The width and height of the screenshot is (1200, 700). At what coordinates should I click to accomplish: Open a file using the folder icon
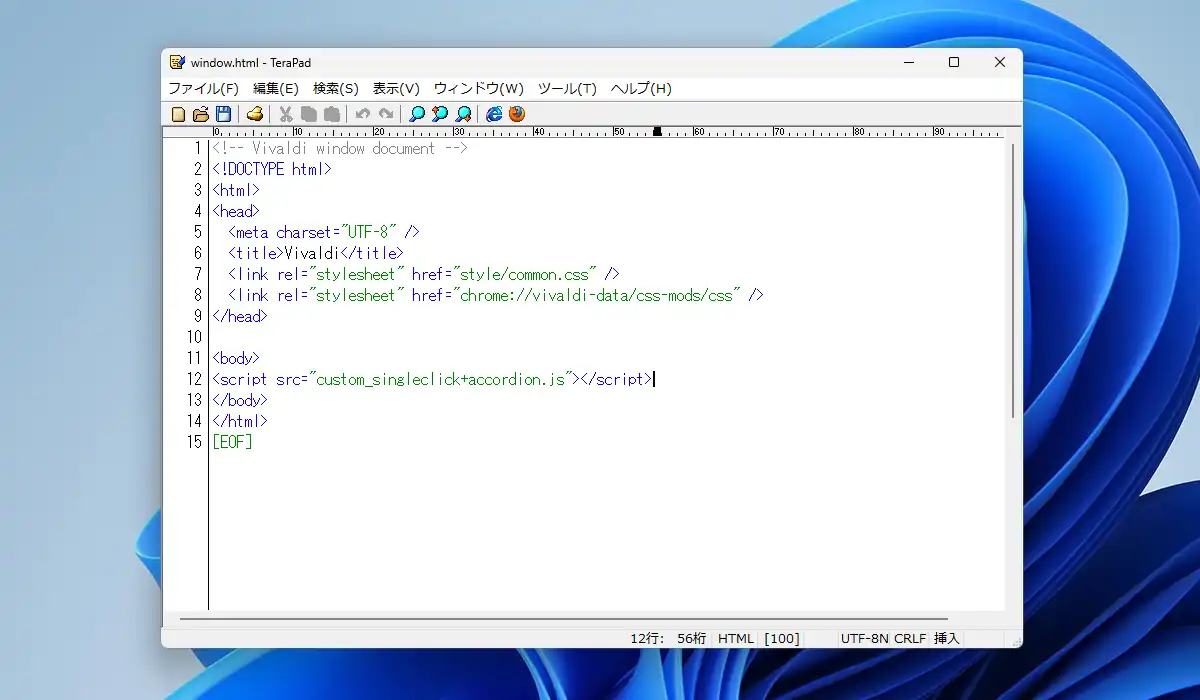coord(200,114)
